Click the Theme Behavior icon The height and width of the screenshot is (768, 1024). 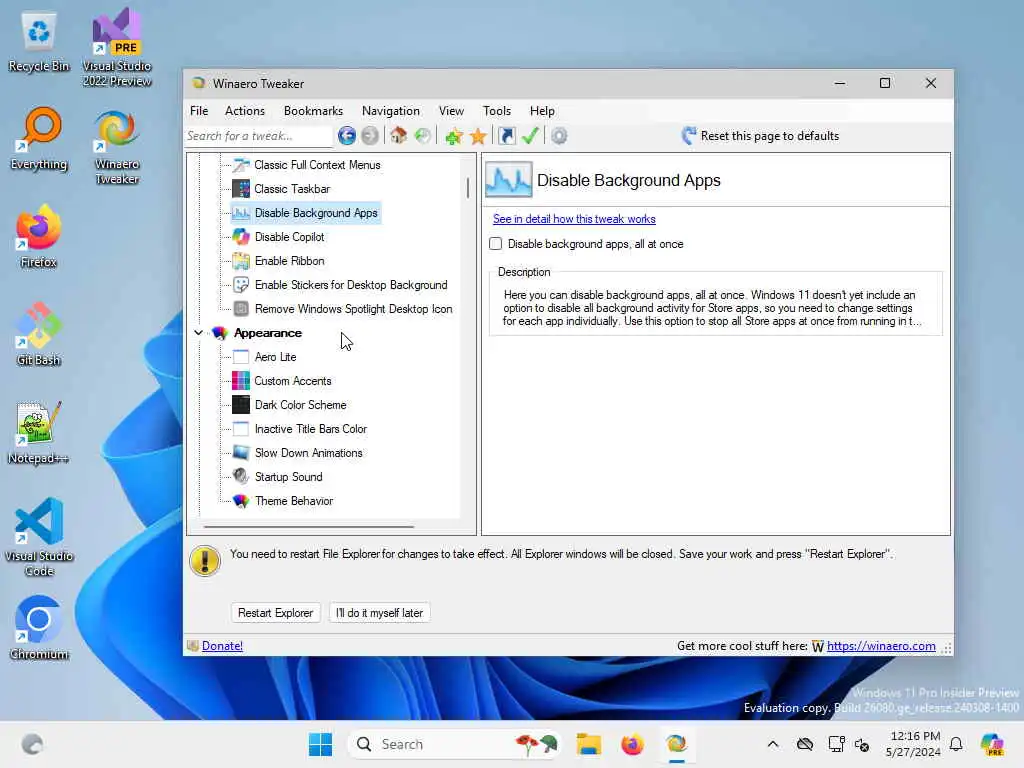(241, 501)
